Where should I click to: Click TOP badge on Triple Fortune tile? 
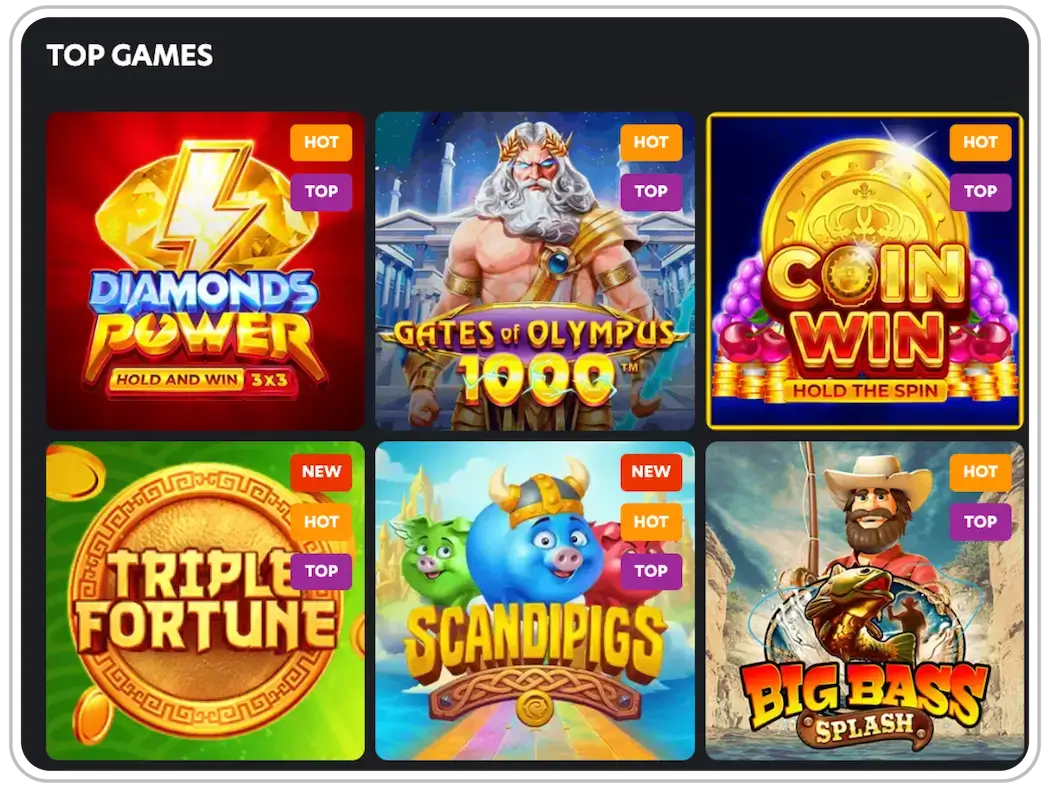321,571
